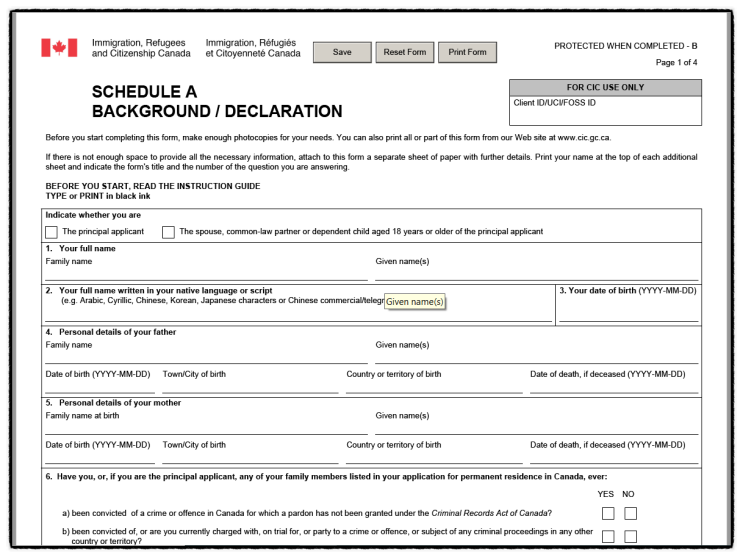The width and height of the screenshot is (743, 558).
Task: Click father's Date of death field
Action: pyautogui.click(x=614, y=387)
